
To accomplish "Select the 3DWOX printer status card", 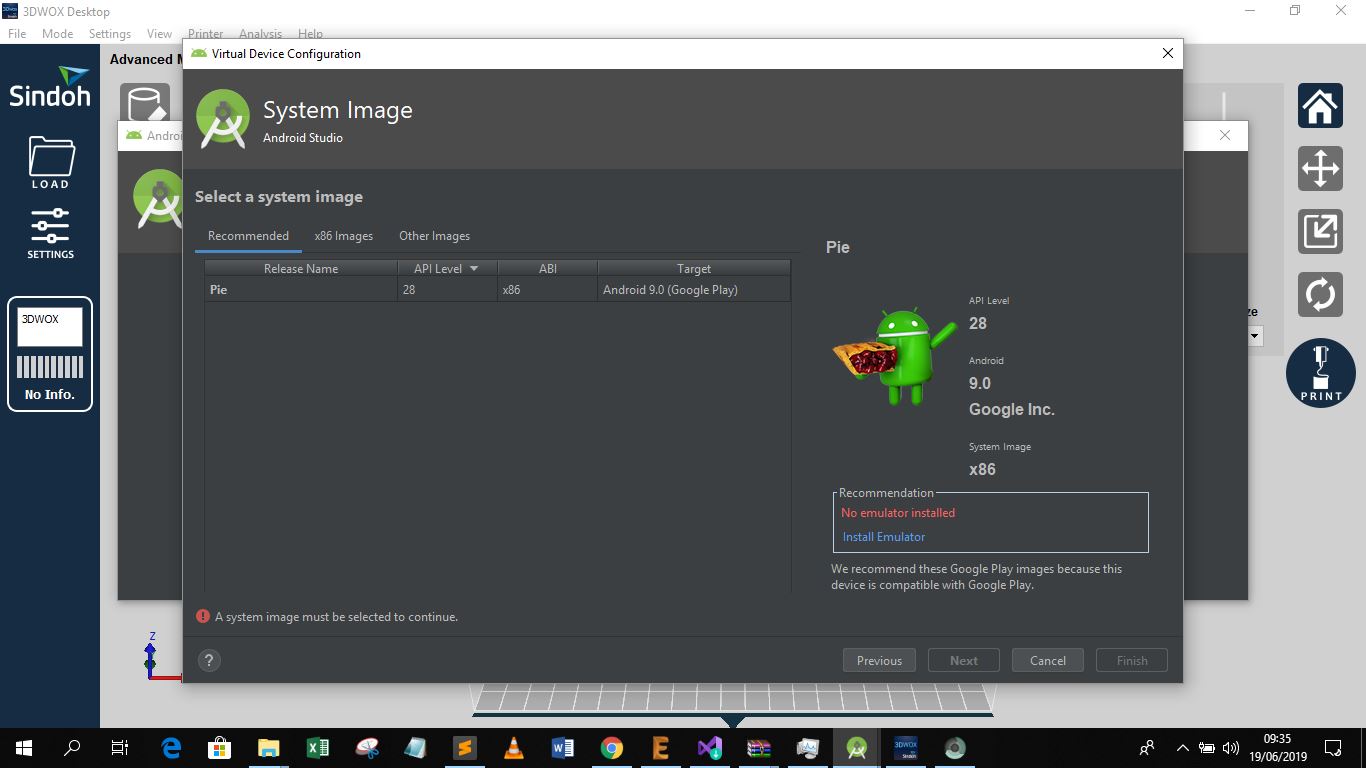I will coord(50,354).
